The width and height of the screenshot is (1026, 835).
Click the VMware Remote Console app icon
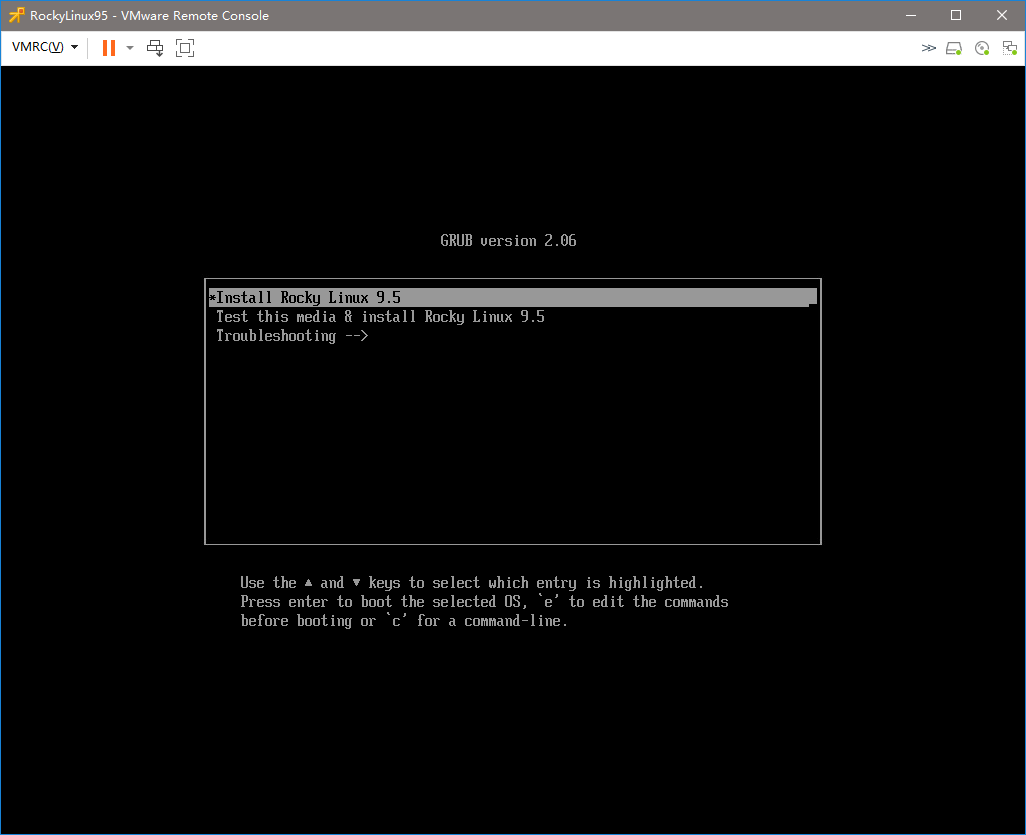[x=16, y=15]
